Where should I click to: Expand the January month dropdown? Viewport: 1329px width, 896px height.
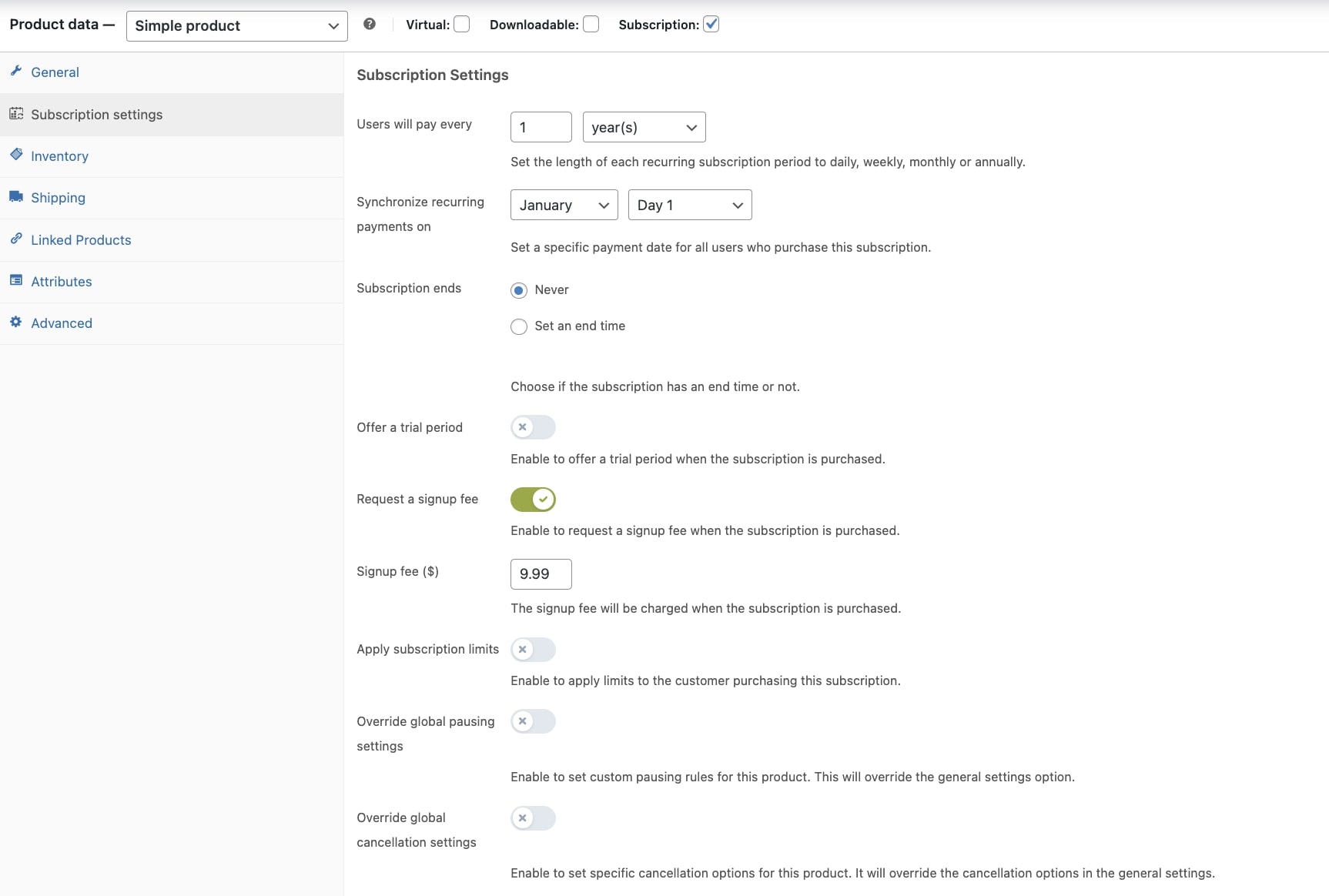(x=564, y=206)
